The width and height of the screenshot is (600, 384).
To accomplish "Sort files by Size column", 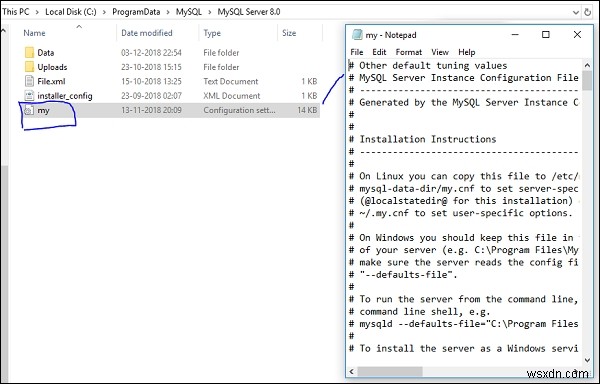I will [x=289, y=33].
